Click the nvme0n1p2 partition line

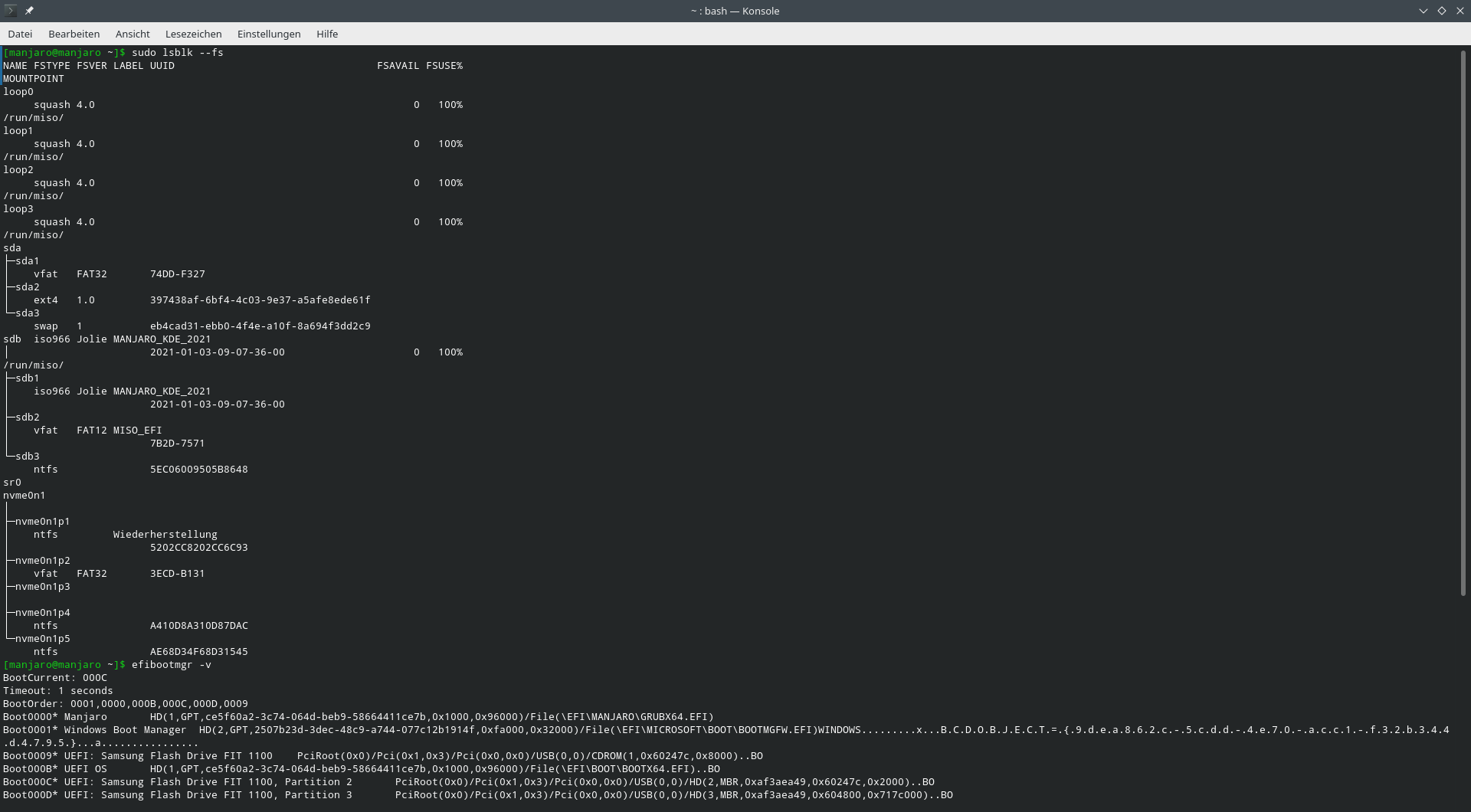pos(43,561)
